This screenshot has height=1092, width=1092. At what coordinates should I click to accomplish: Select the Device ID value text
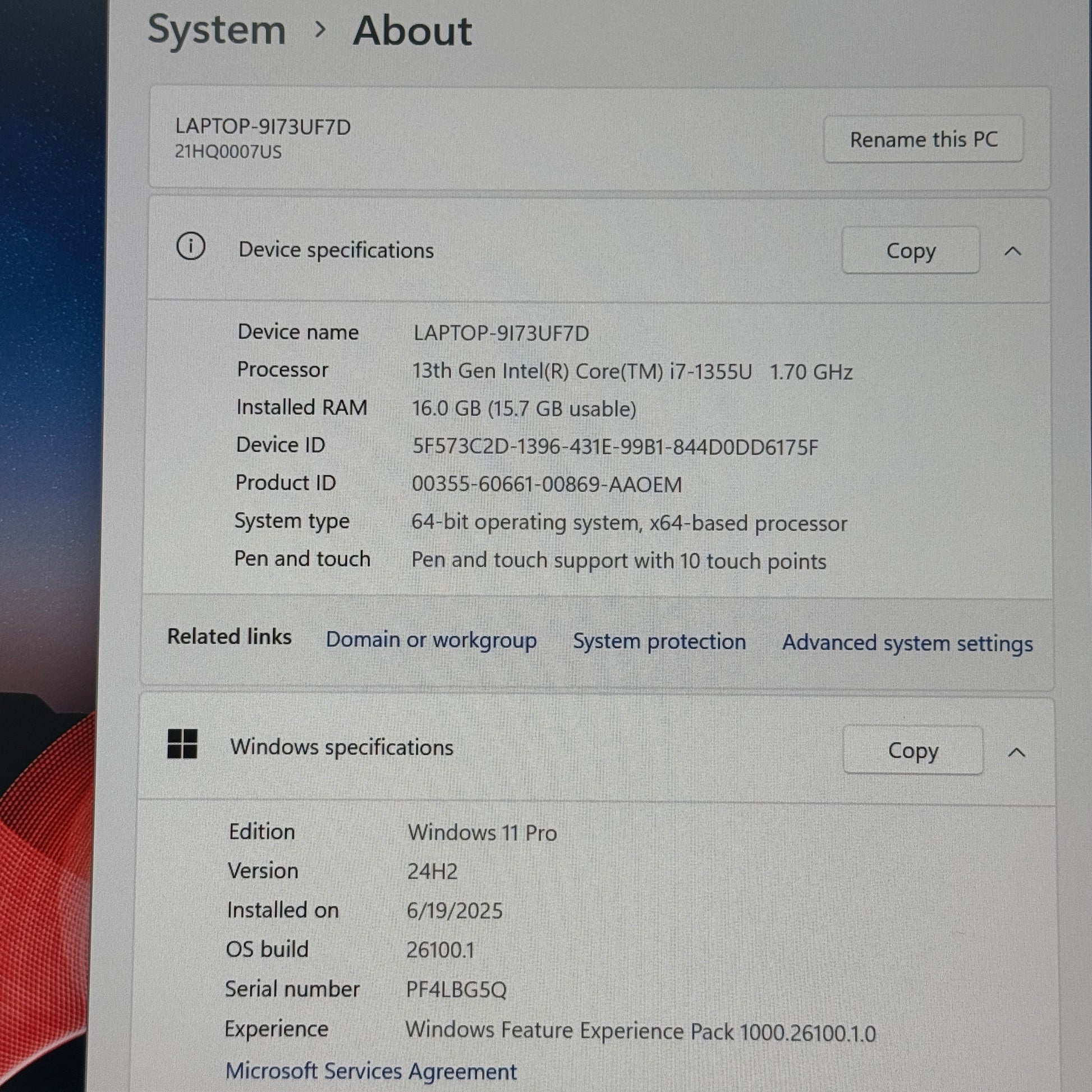[614, 447]
